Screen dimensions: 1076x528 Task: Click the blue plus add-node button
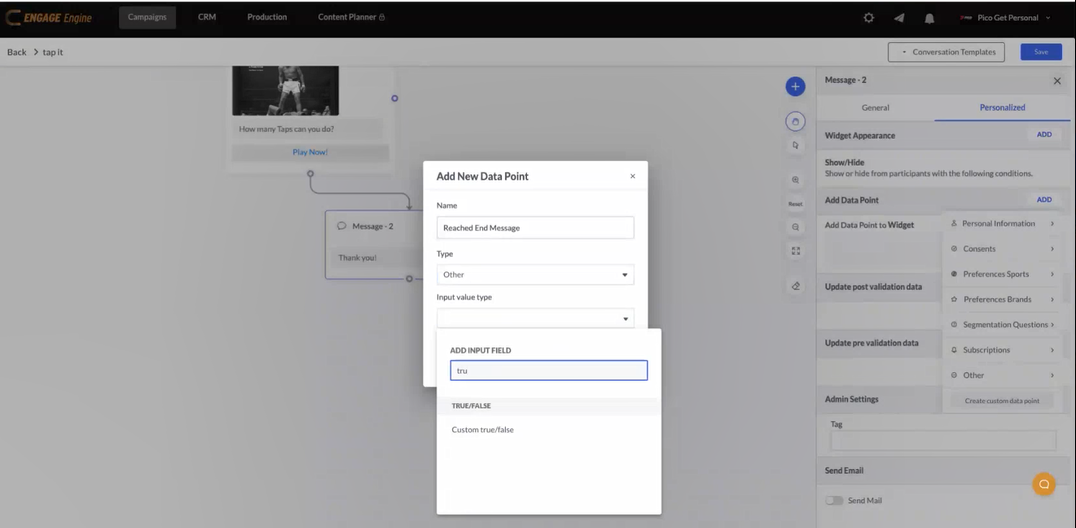point(795,87)
